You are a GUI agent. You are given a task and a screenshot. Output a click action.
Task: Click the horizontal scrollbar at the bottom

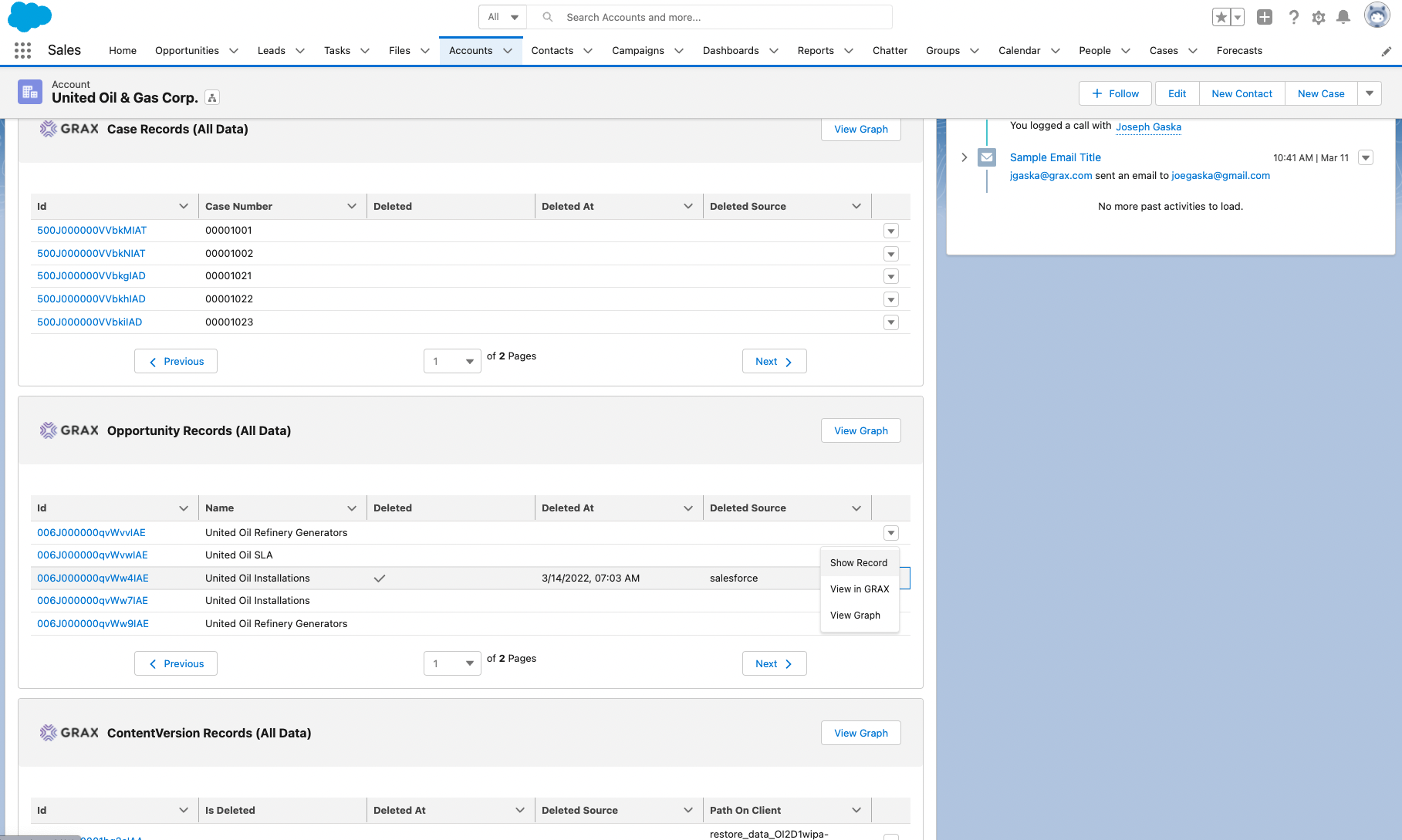pos(40,837)
